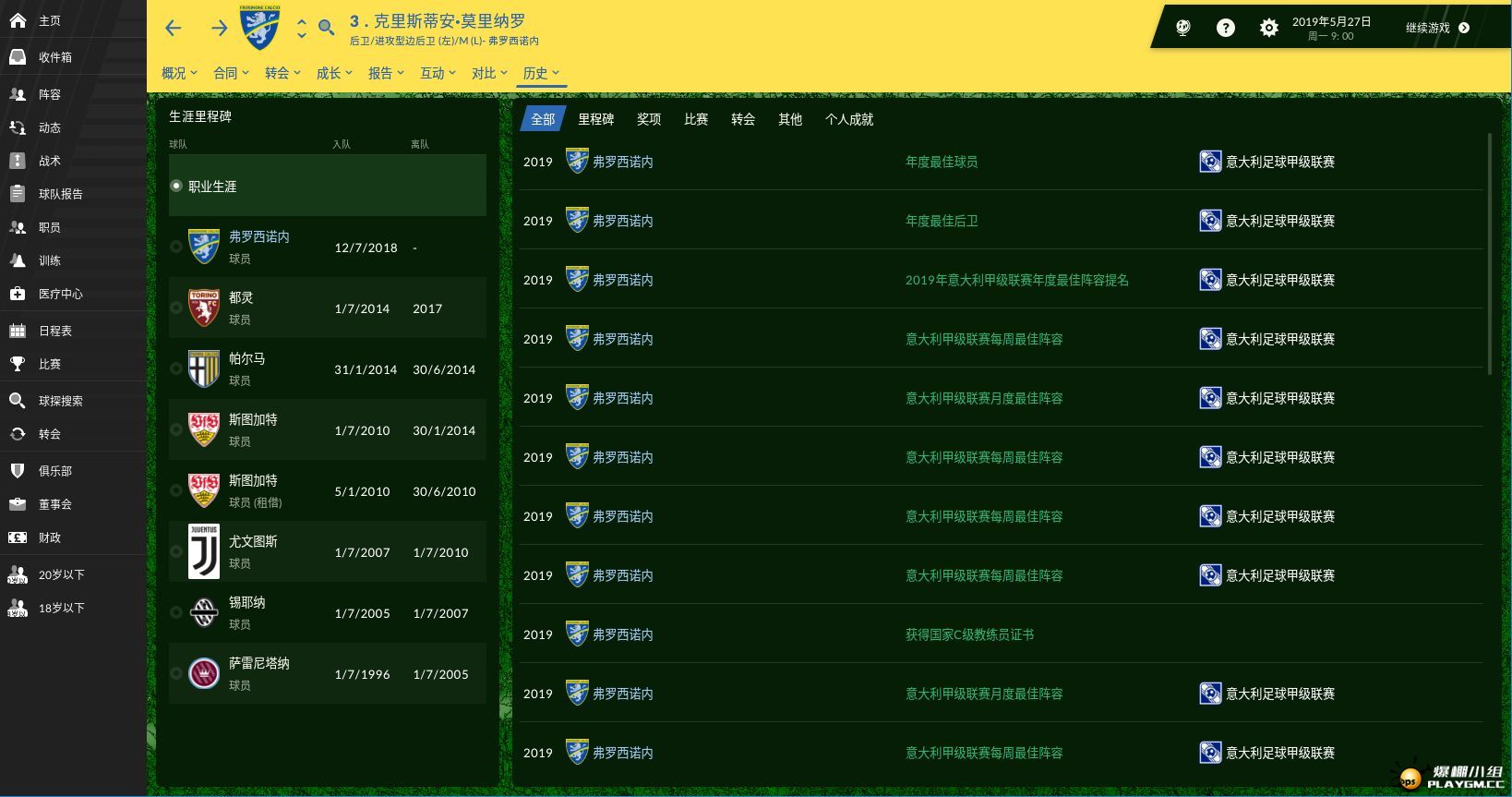This screenshot has height=797, width=1512.
Task: Click the vertical scrollbar of history list
Action: tap(1488, 254)
